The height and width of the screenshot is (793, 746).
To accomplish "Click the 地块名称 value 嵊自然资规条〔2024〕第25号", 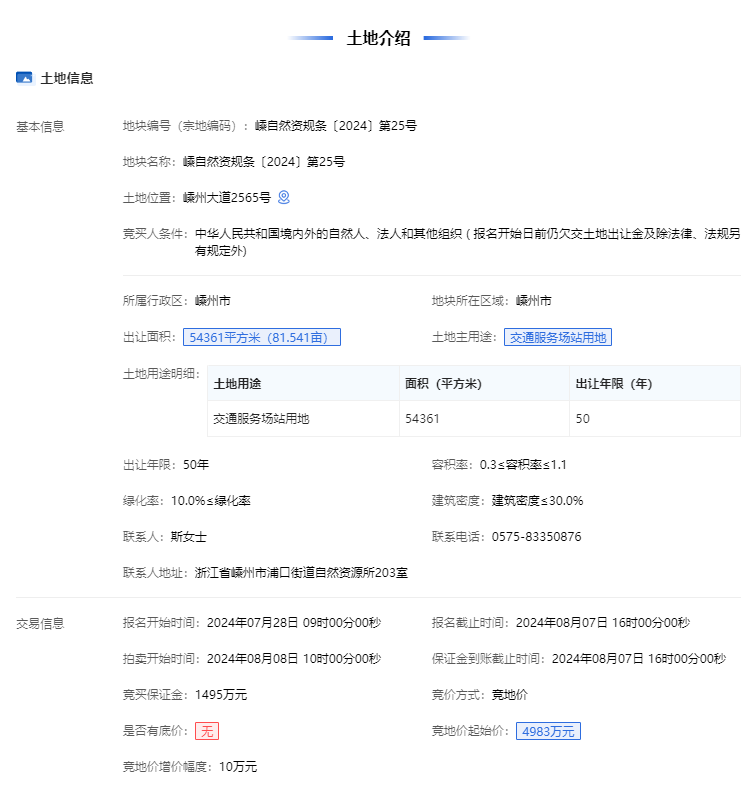I will (x=264, y=162).
